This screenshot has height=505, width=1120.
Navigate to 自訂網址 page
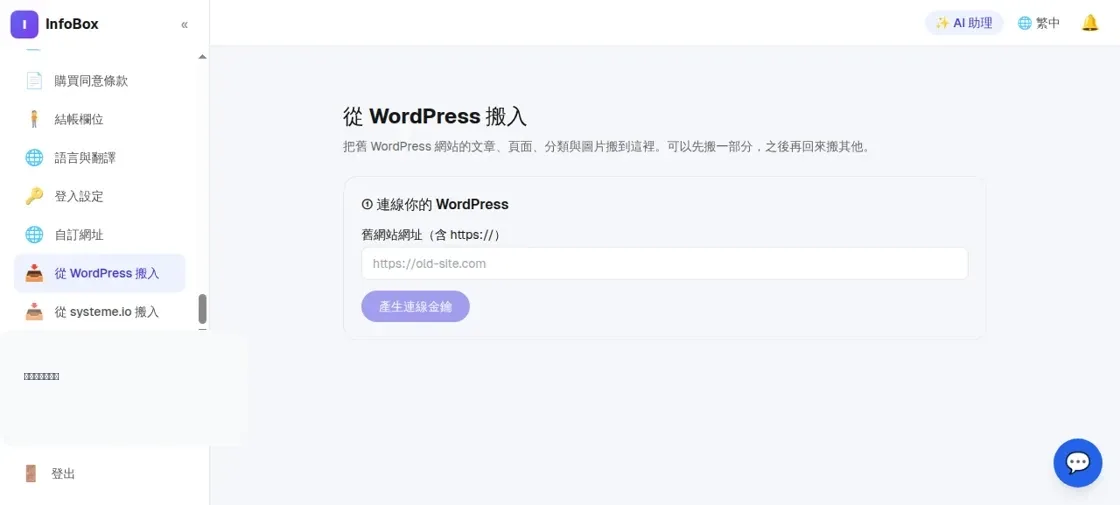click(100, 235)
